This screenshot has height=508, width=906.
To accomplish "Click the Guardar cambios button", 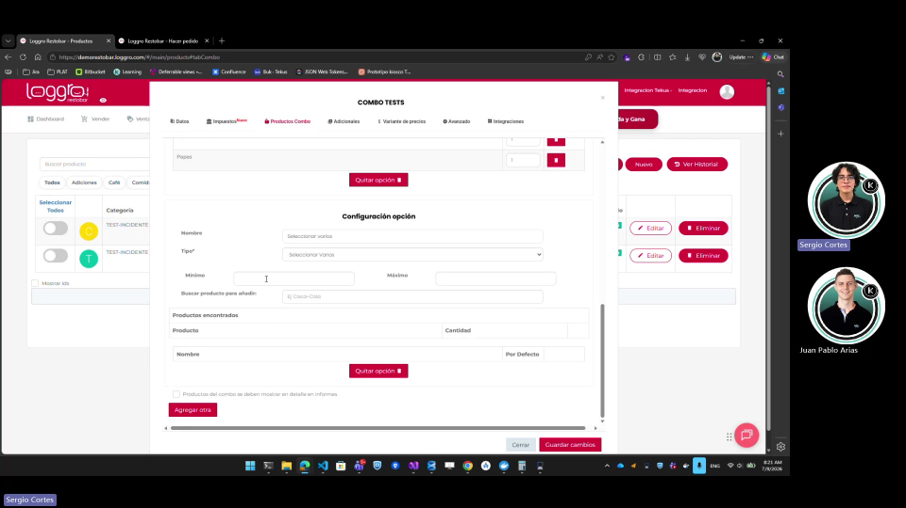I will (x=570, y=444).
